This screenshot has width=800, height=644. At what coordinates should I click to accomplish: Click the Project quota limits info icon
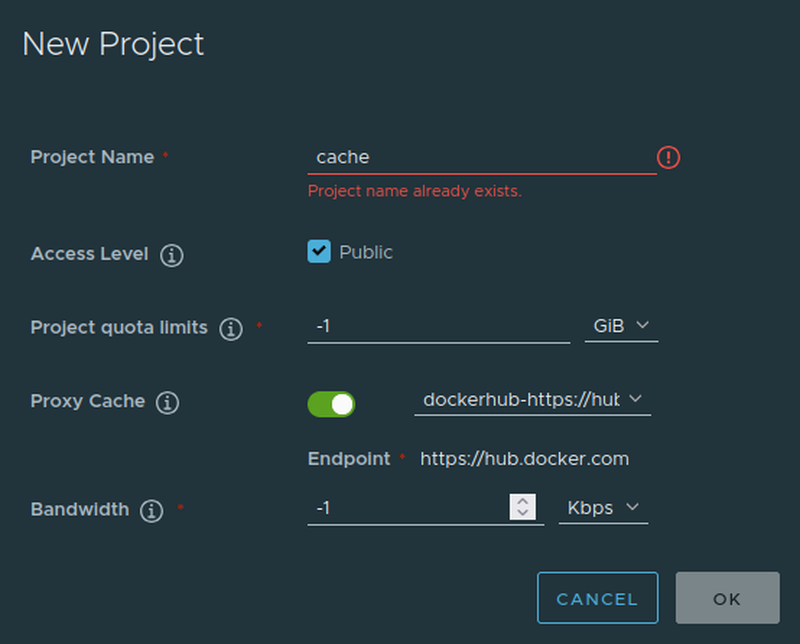pyautogui.click(x=231, y=329)
